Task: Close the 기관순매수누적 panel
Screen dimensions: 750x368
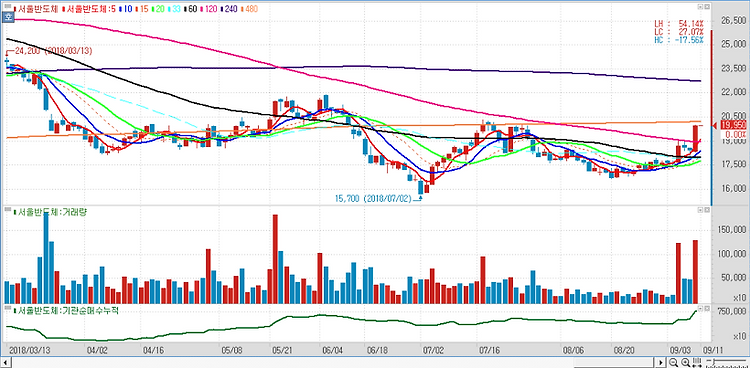Action: tap(706, 309)
